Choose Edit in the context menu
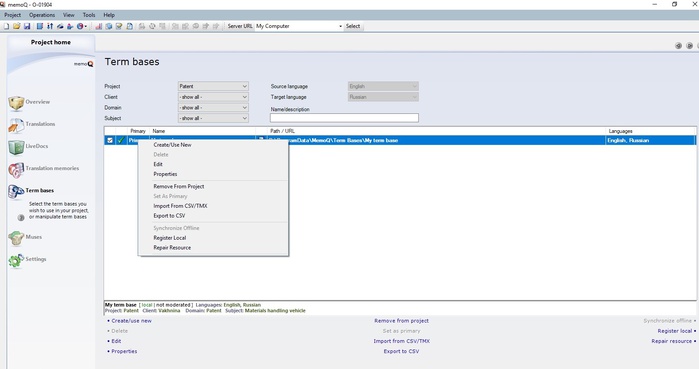 pyautogui.click(x=158, y=164)
